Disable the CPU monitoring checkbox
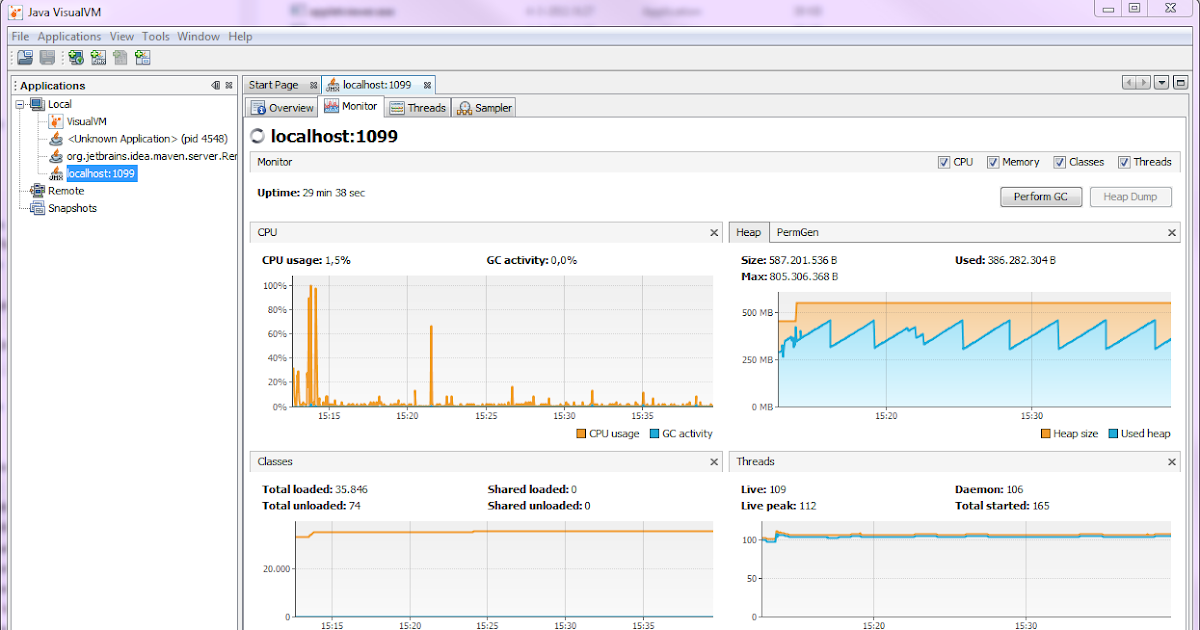The image size is (1200, 630). pyautogui.click(x=944, y=161)
